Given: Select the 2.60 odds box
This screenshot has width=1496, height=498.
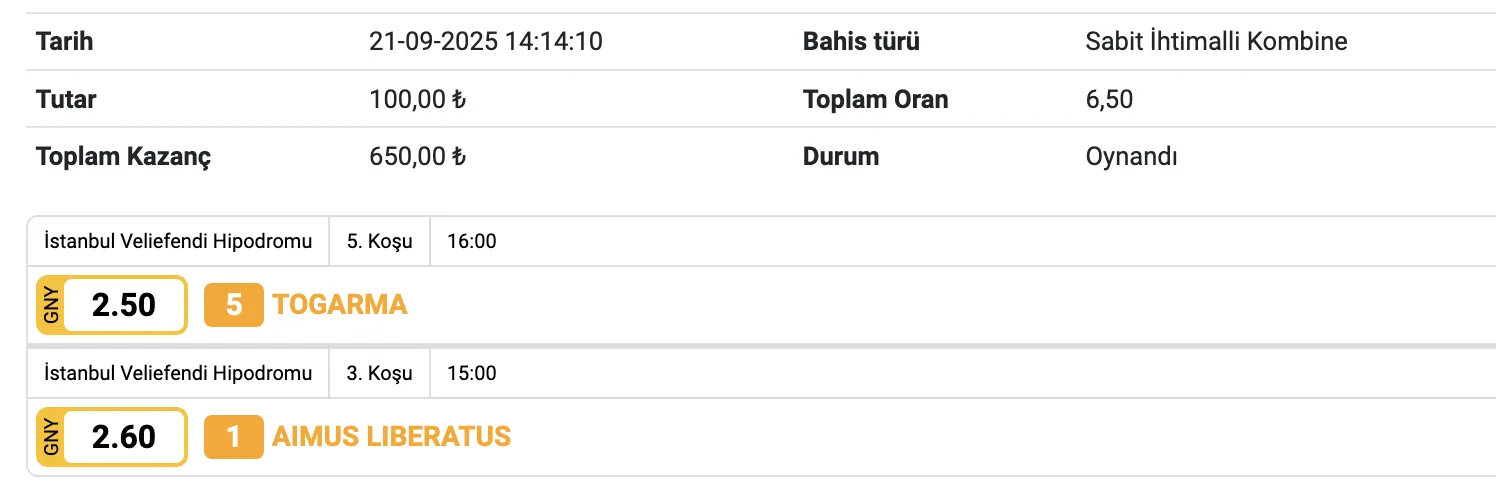Looking at the screenshot, I should click(x=124, y=437).
